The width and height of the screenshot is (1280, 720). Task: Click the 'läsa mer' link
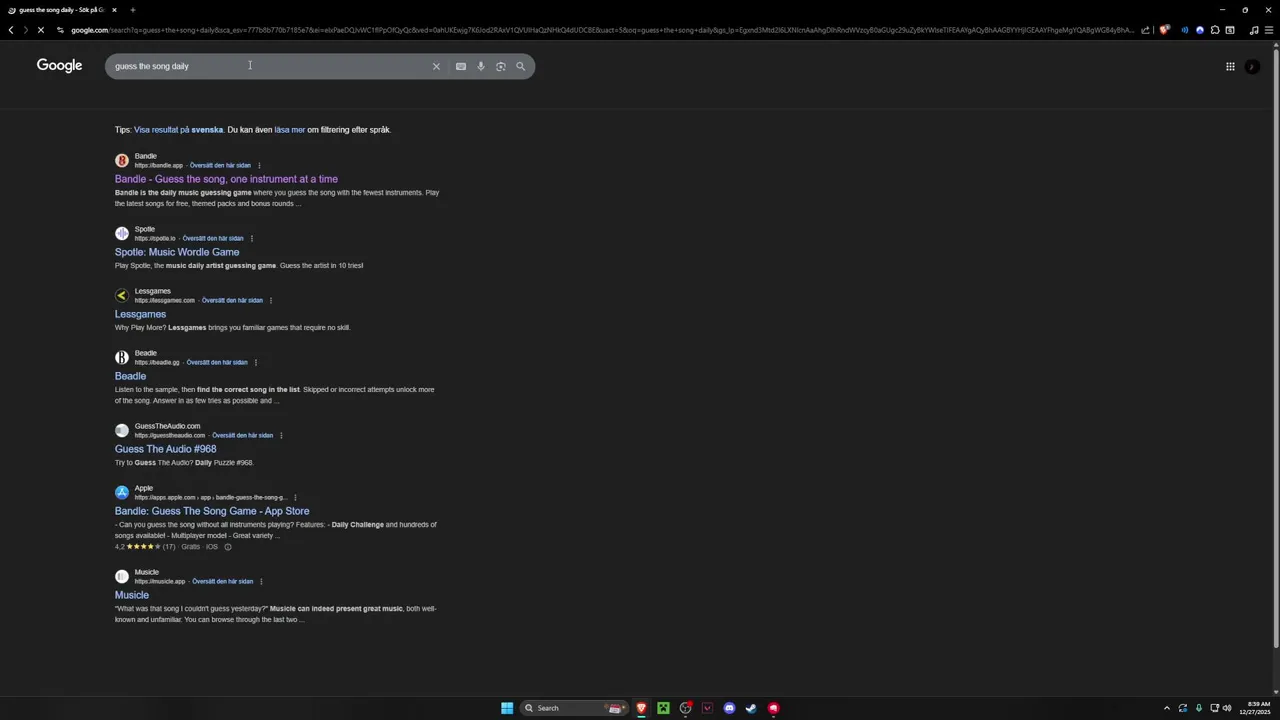(x=290, y=130)
